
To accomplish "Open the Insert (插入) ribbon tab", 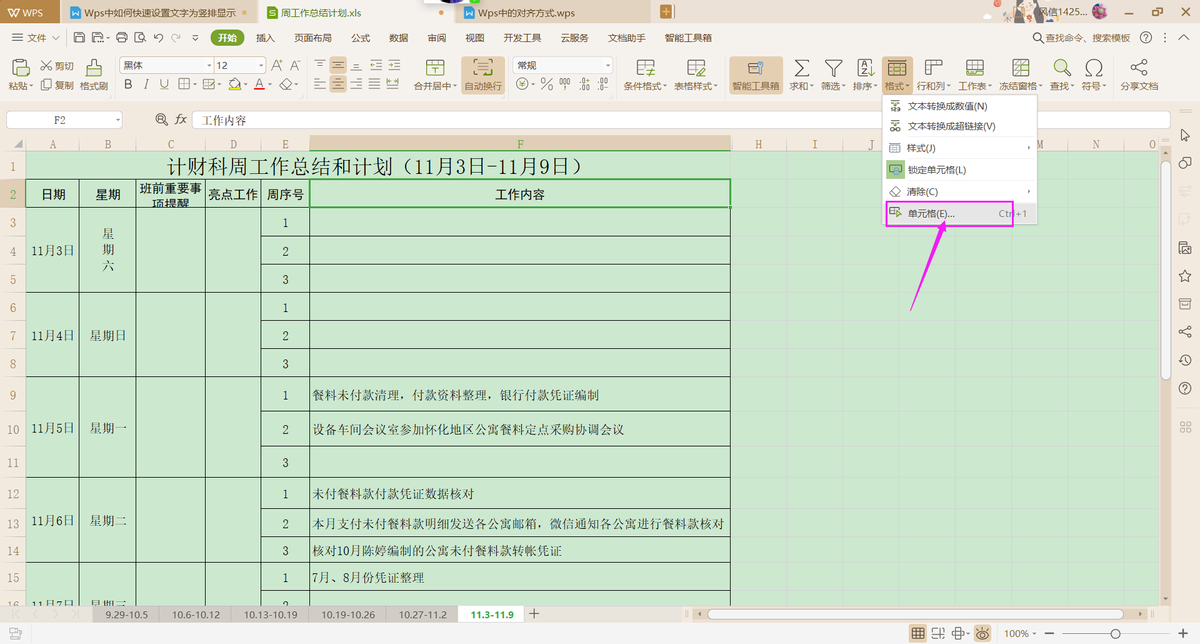I will pyautogui.click(x=265, y=38).
